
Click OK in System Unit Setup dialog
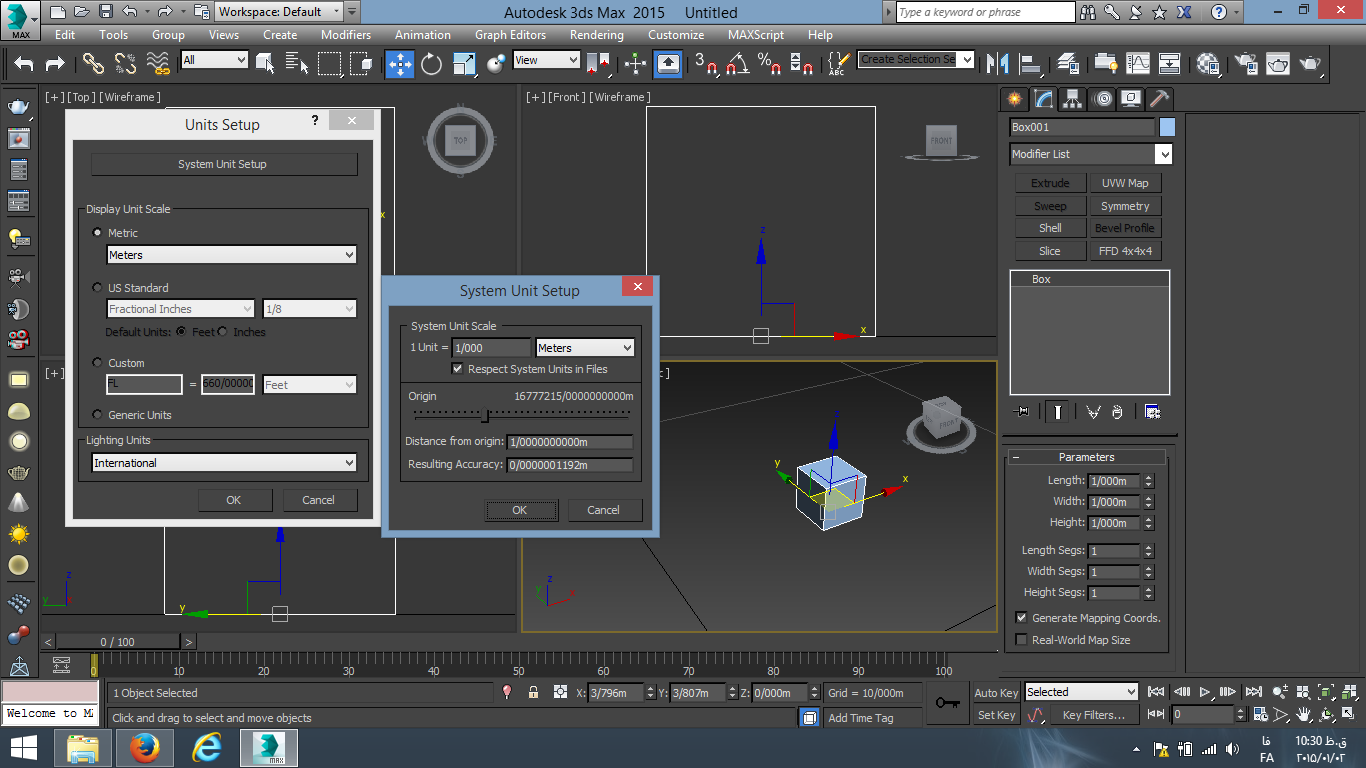point(520,510)
